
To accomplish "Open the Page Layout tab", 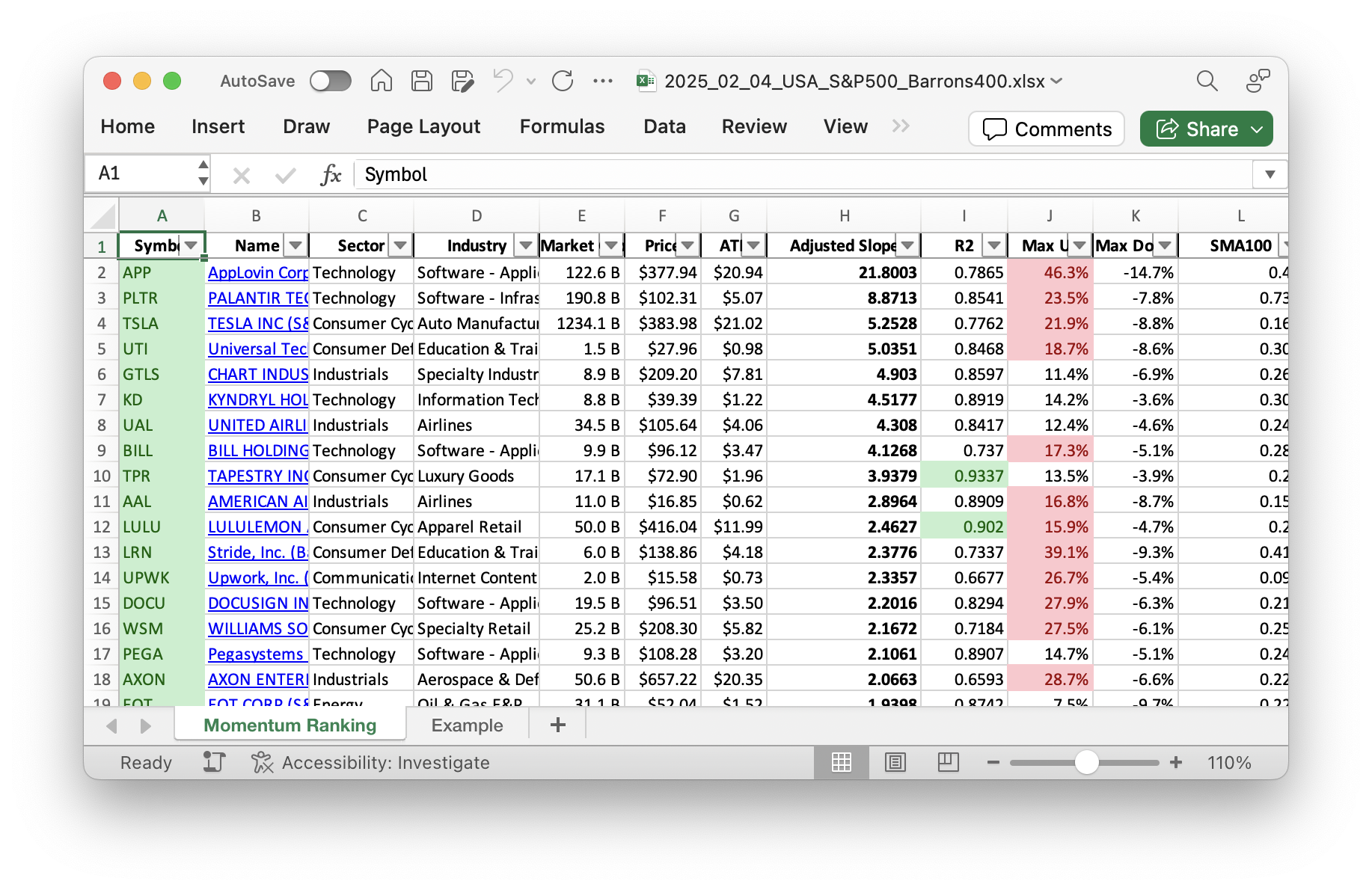I will point(423,126).
